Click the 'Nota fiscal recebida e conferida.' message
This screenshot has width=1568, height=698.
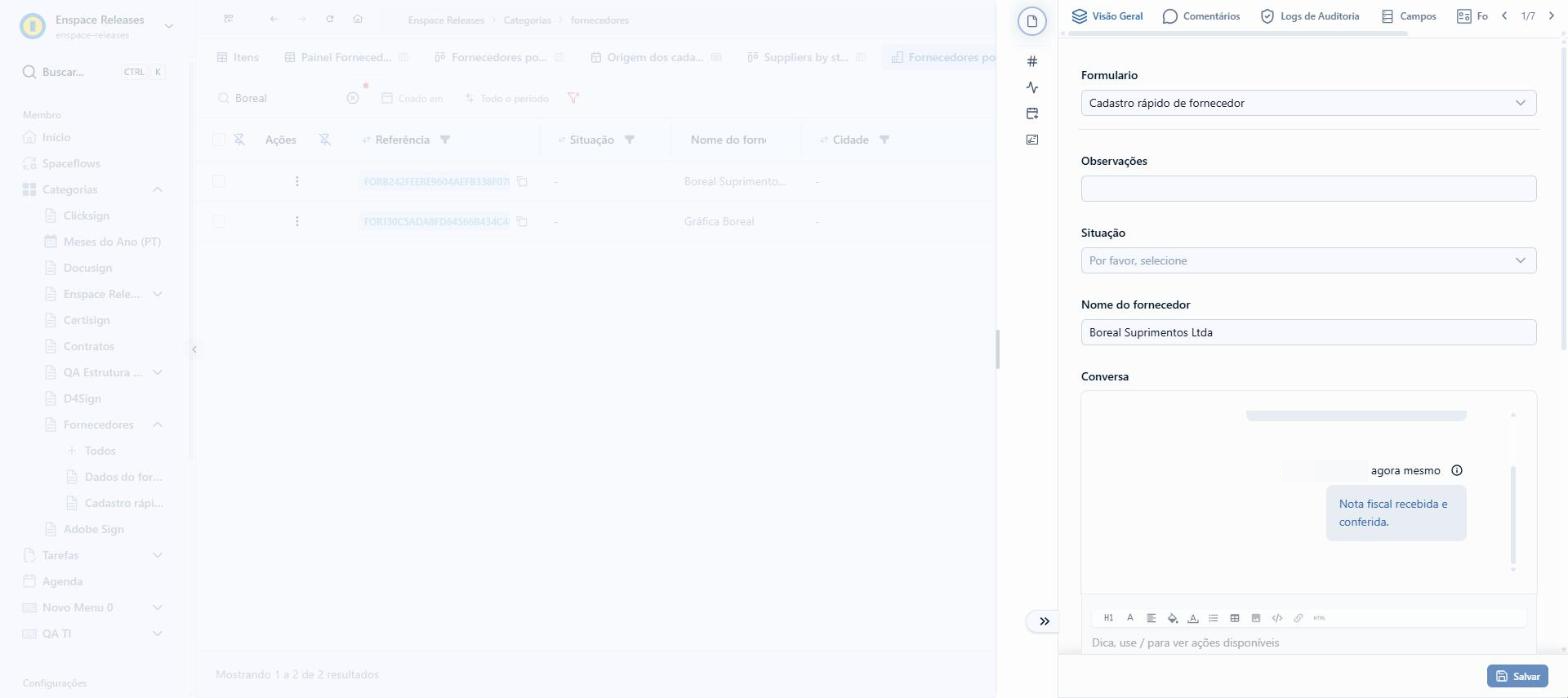[1396, 513]
